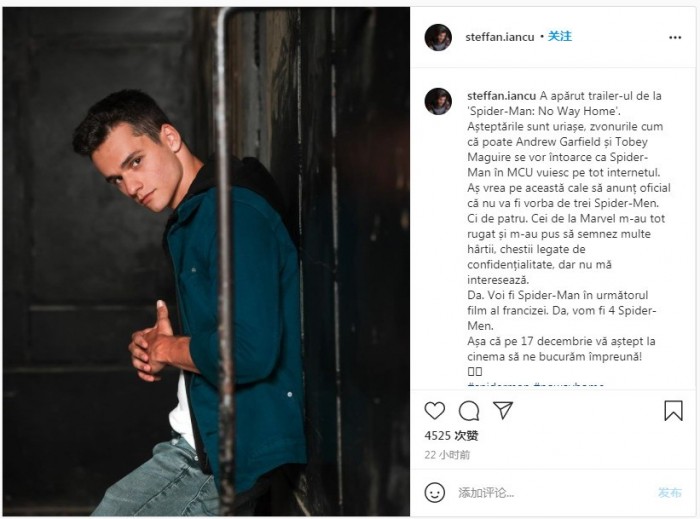View who liked via 4525 次赞
The height and width of the screenshot is (519, 700).
(451, 436)
